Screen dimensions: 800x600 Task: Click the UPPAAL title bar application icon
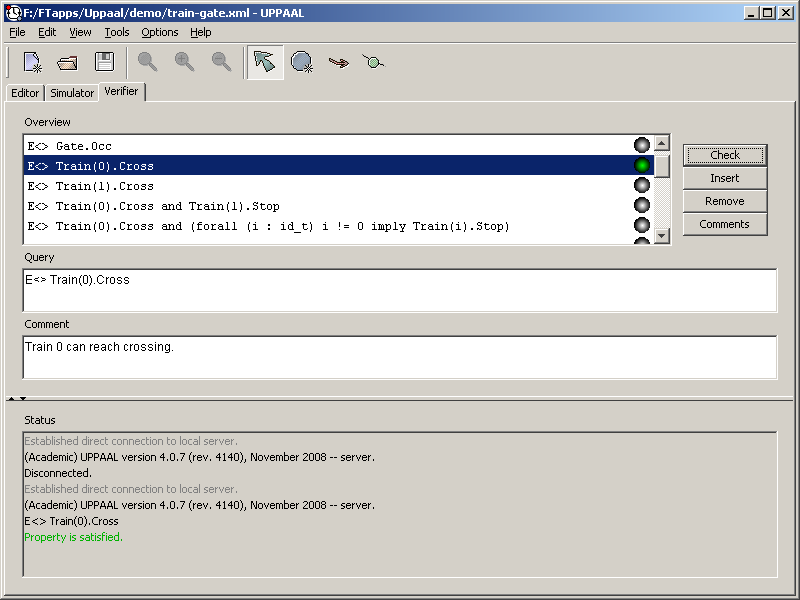pyautogui.click(x=13, y=13)
